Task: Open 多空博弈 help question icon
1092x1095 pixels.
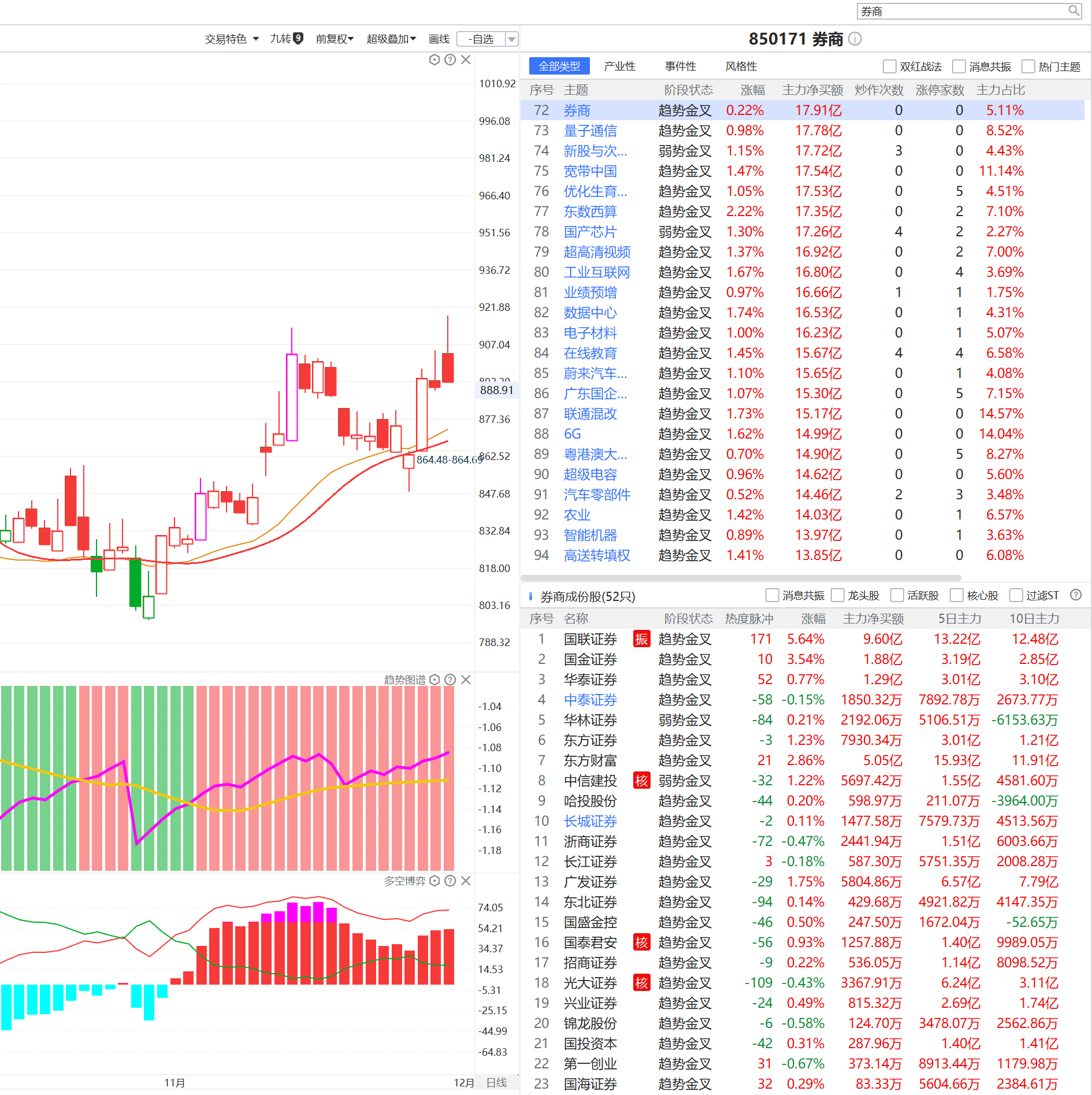Action: coord(450,881)
